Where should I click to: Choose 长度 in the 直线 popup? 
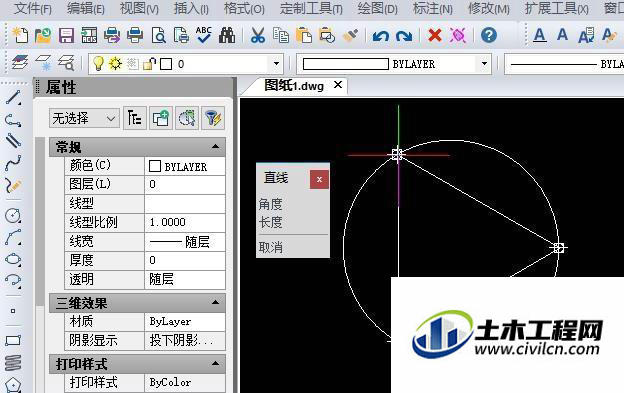[x=271, y=222]
